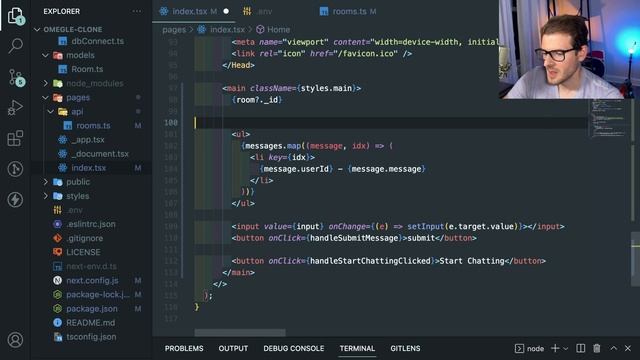Open README.md in explorer
Image resolution: width=640 pixels, height=360 pixels.
click(x=91, y=323)
